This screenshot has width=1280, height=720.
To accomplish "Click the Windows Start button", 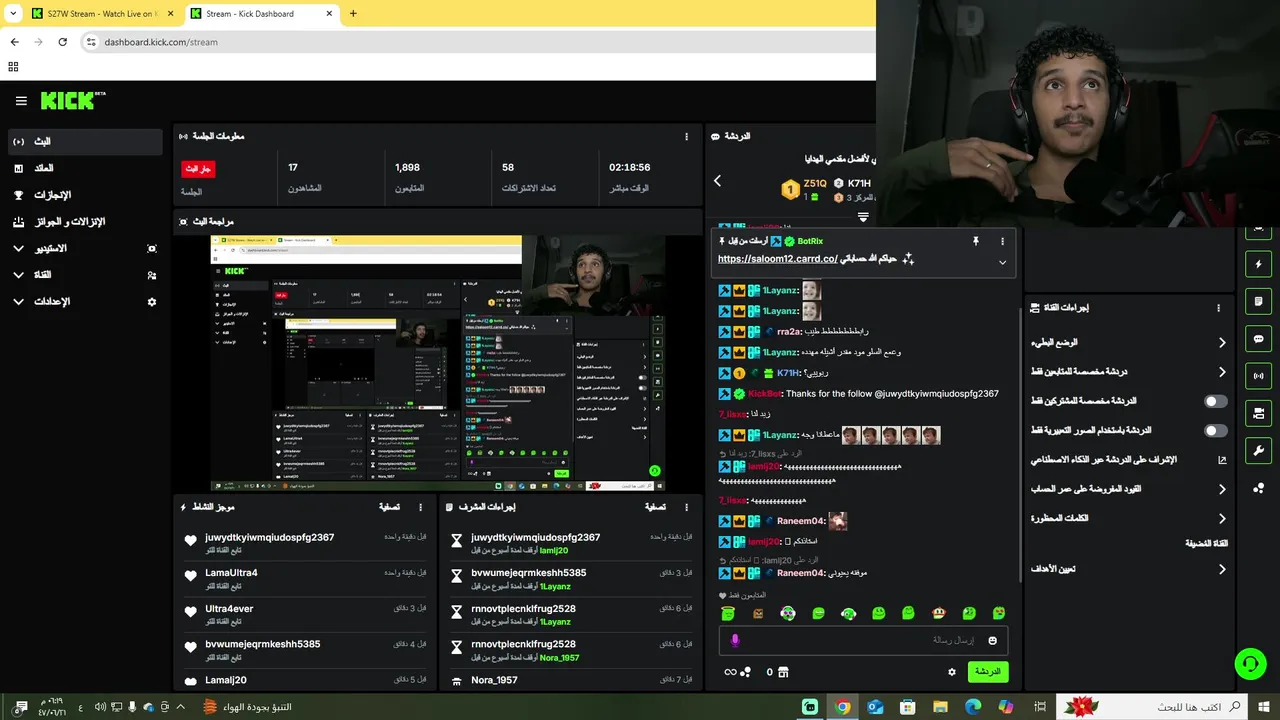I will 1264,707.
